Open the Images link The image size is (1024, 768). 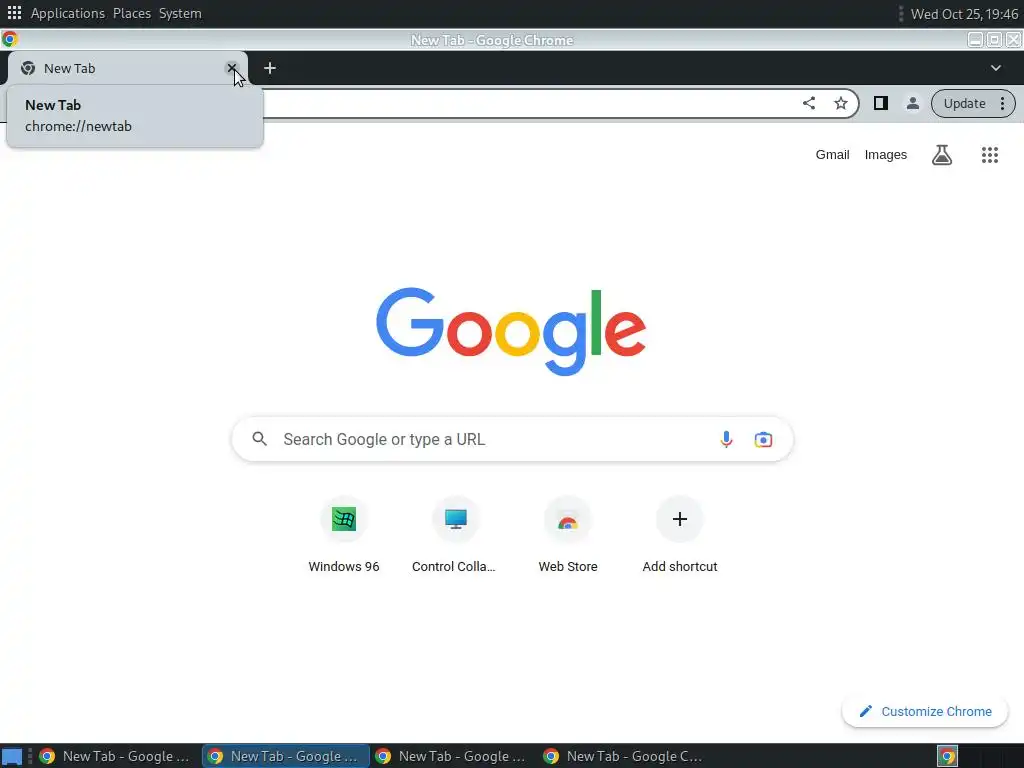886,155
